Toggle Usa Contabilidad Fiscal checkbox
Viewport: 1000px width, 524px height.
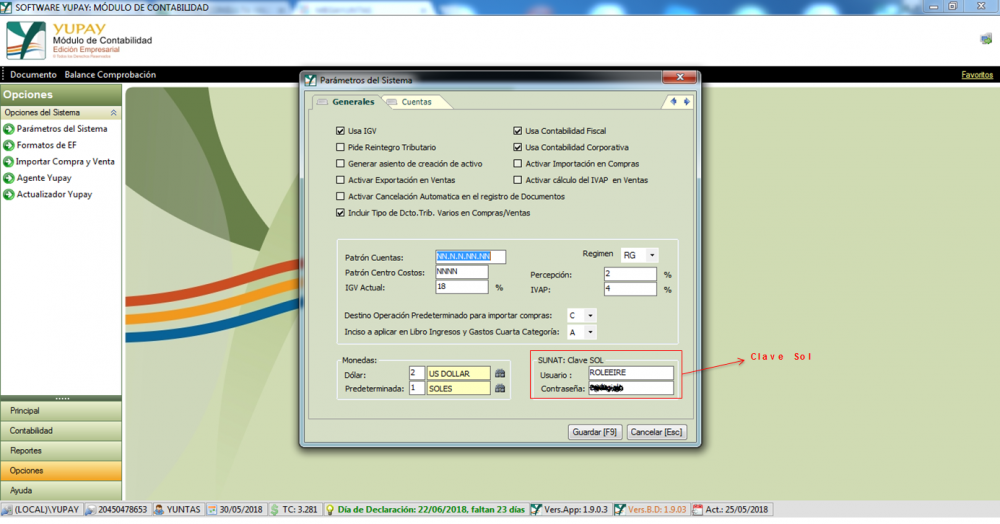tap(517, 131)
